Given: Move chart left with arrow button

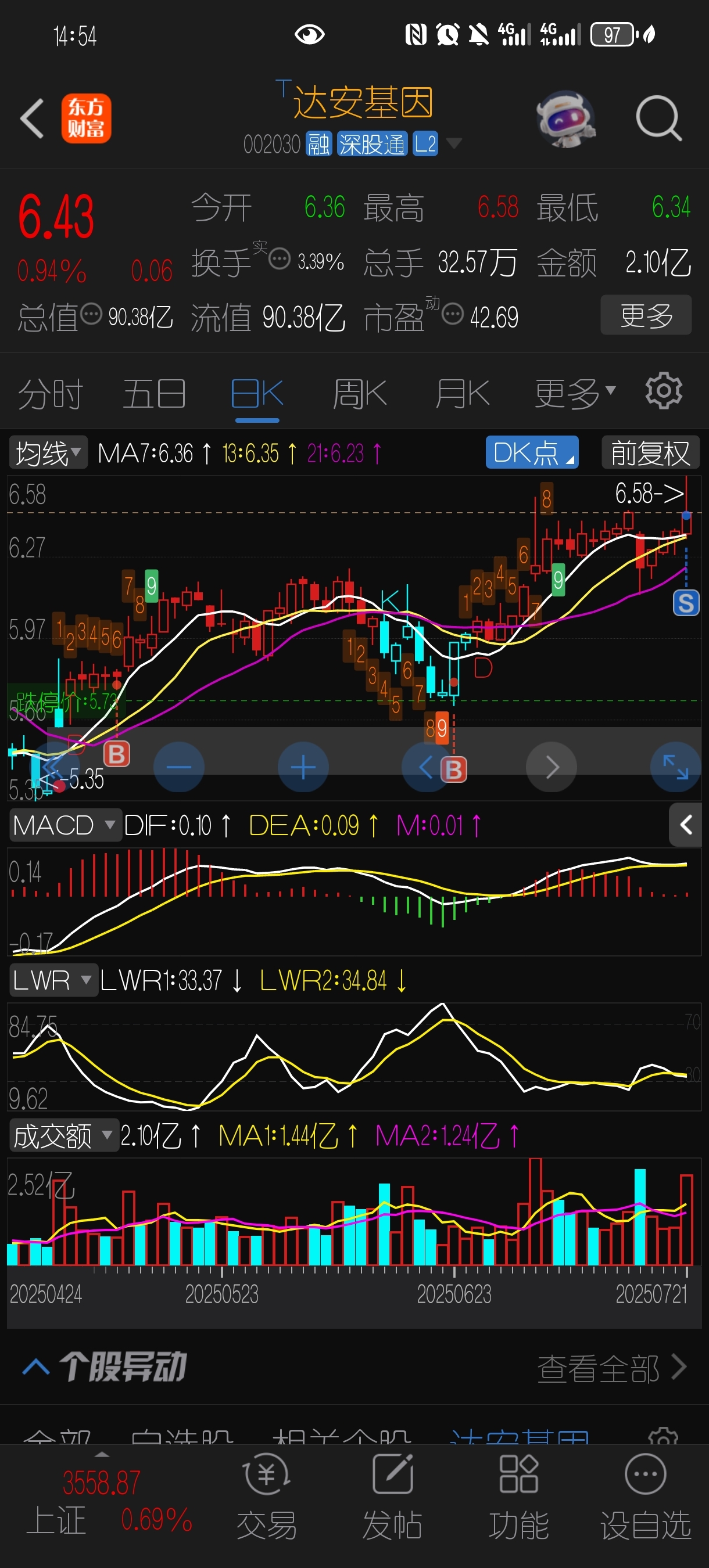Looking at the screenshot, I should (427, 767).
